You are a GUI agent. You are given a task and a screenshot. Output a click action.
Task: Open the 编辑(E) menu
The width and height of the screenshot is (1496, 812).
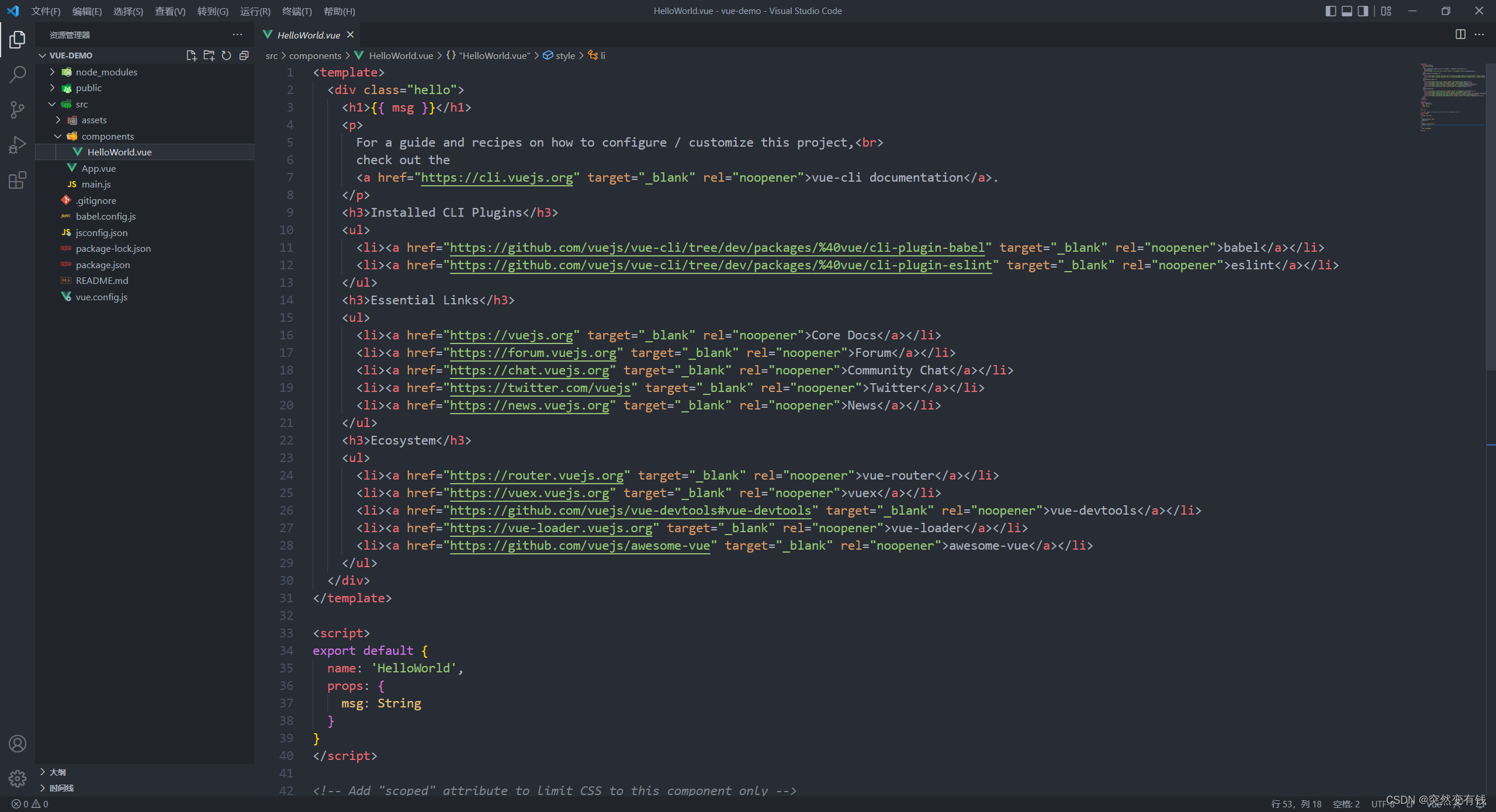click(x=86, y=11)
